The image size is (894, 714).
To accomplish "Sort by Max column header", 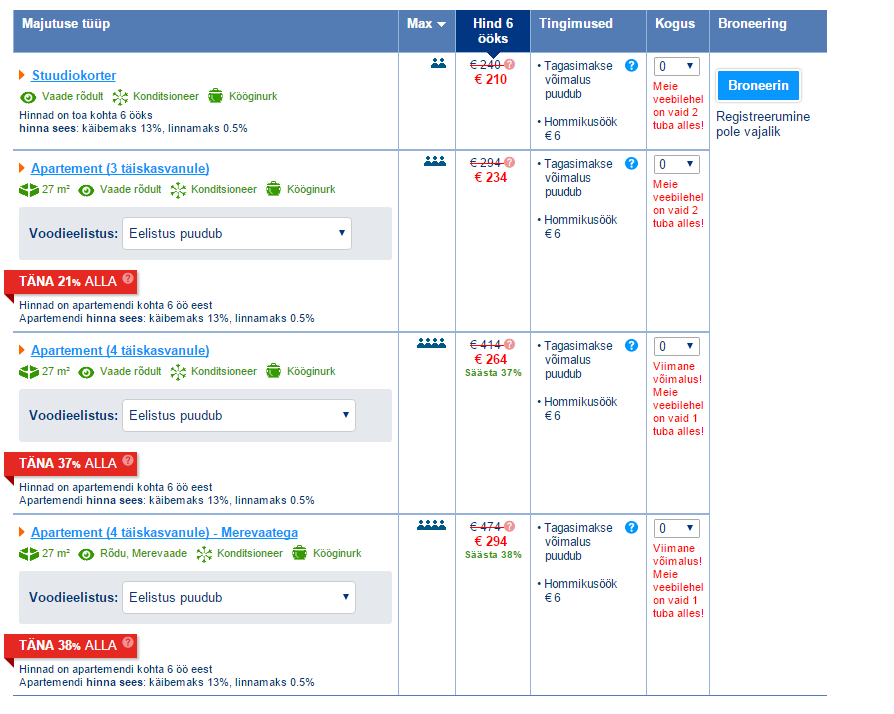I will pyautogui.click(x=426, y=24).
